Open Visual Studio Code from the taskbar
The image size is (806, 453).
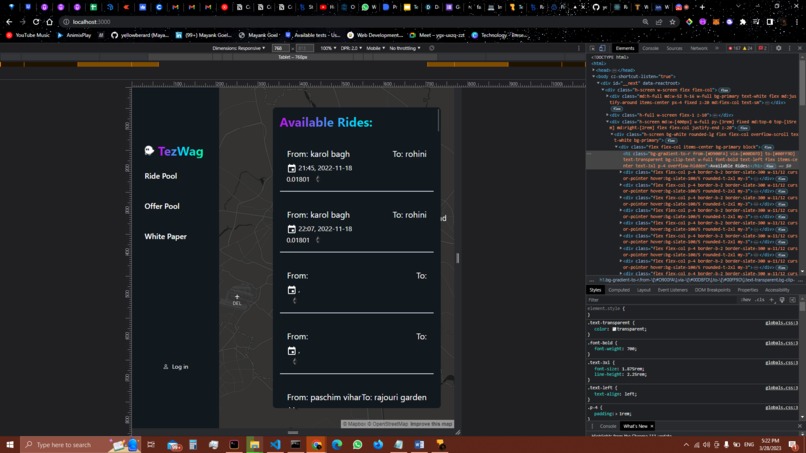point(275,445)
